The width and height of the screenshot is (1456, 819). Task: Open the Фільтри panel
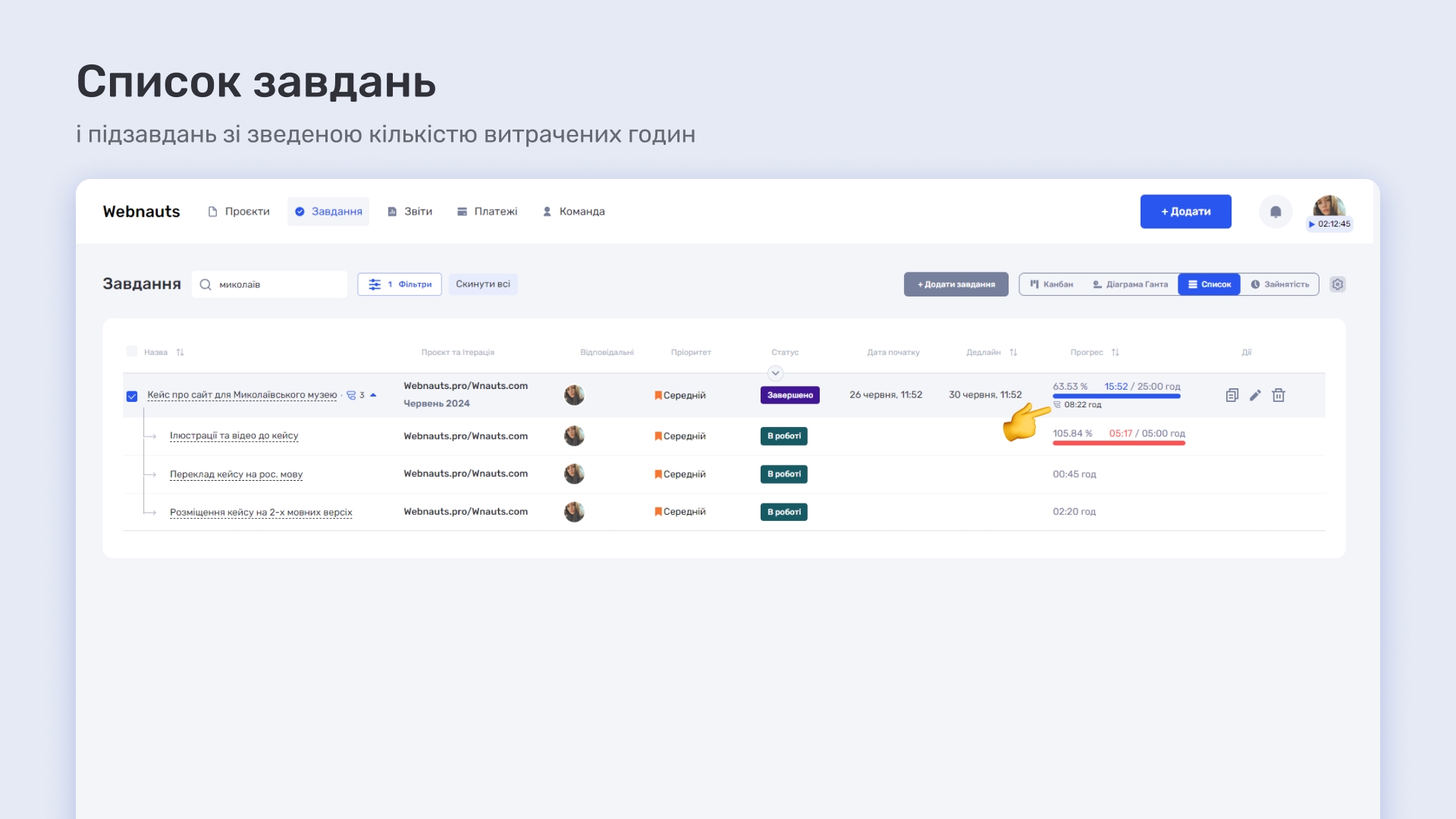click(400, 284)
